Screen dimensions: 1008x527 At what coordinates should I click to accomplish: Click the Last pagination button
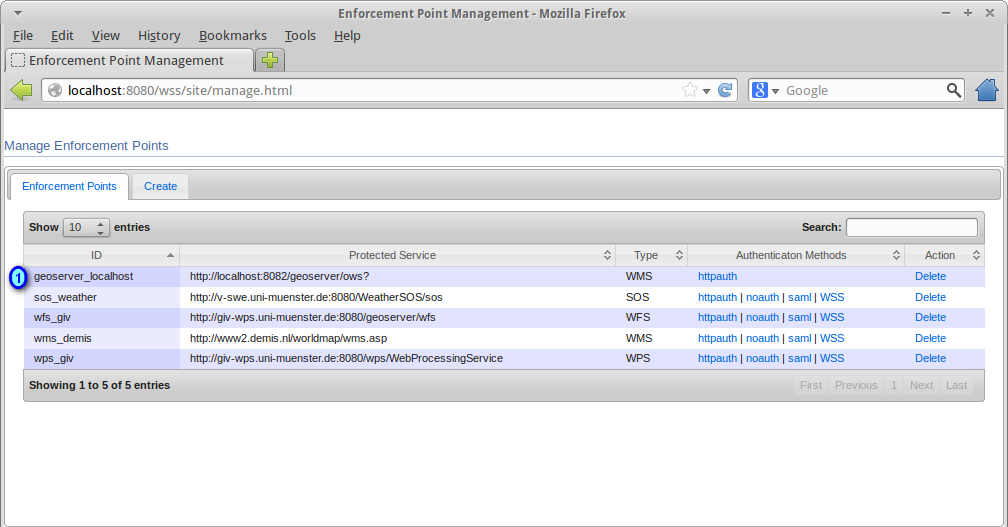956,386
